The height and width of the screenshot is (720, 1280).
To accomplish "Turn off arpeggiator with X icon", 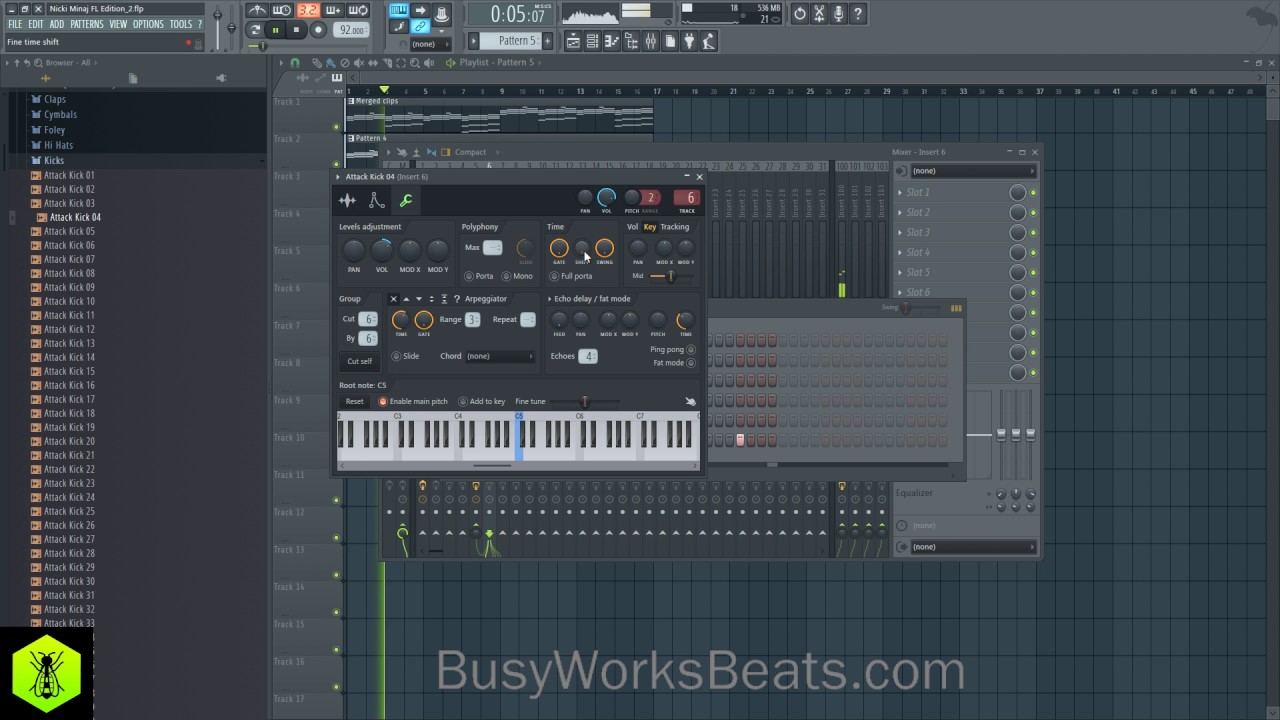I will point(393,299).
